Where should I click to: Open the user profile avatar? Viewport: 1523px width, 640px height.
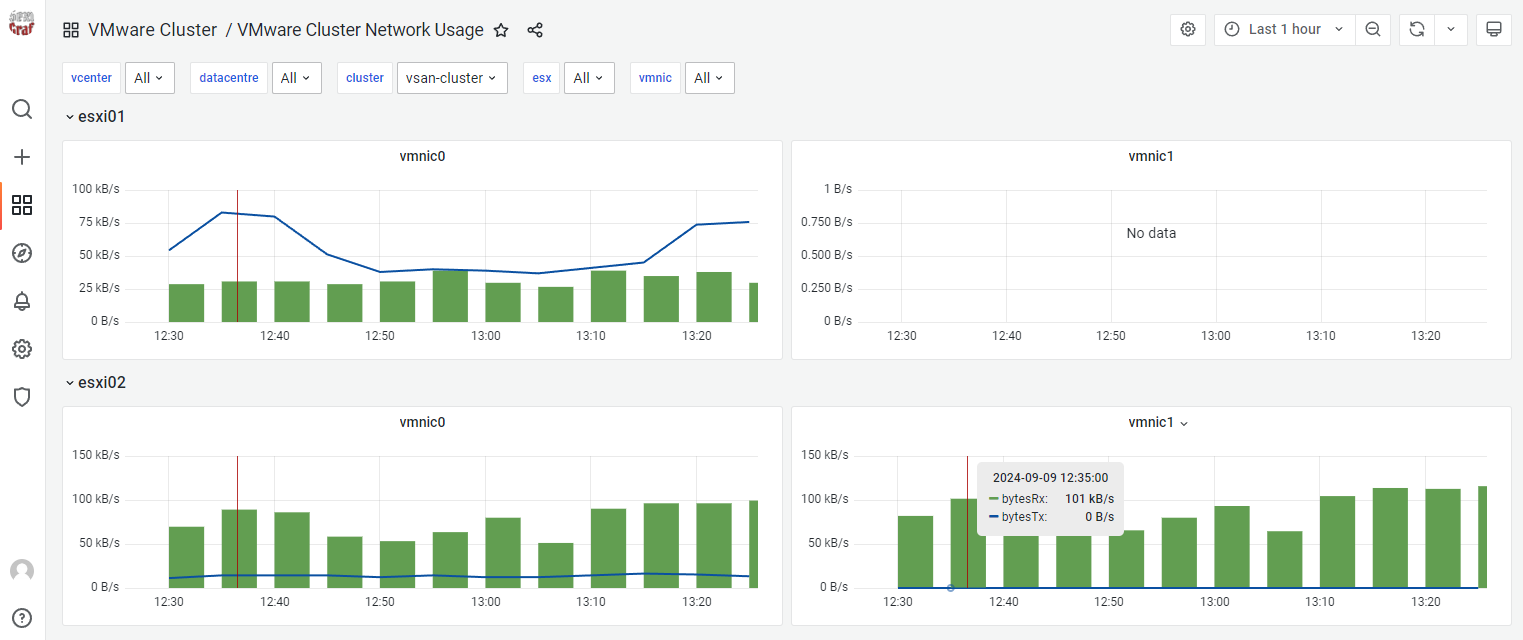coord(22,571)
